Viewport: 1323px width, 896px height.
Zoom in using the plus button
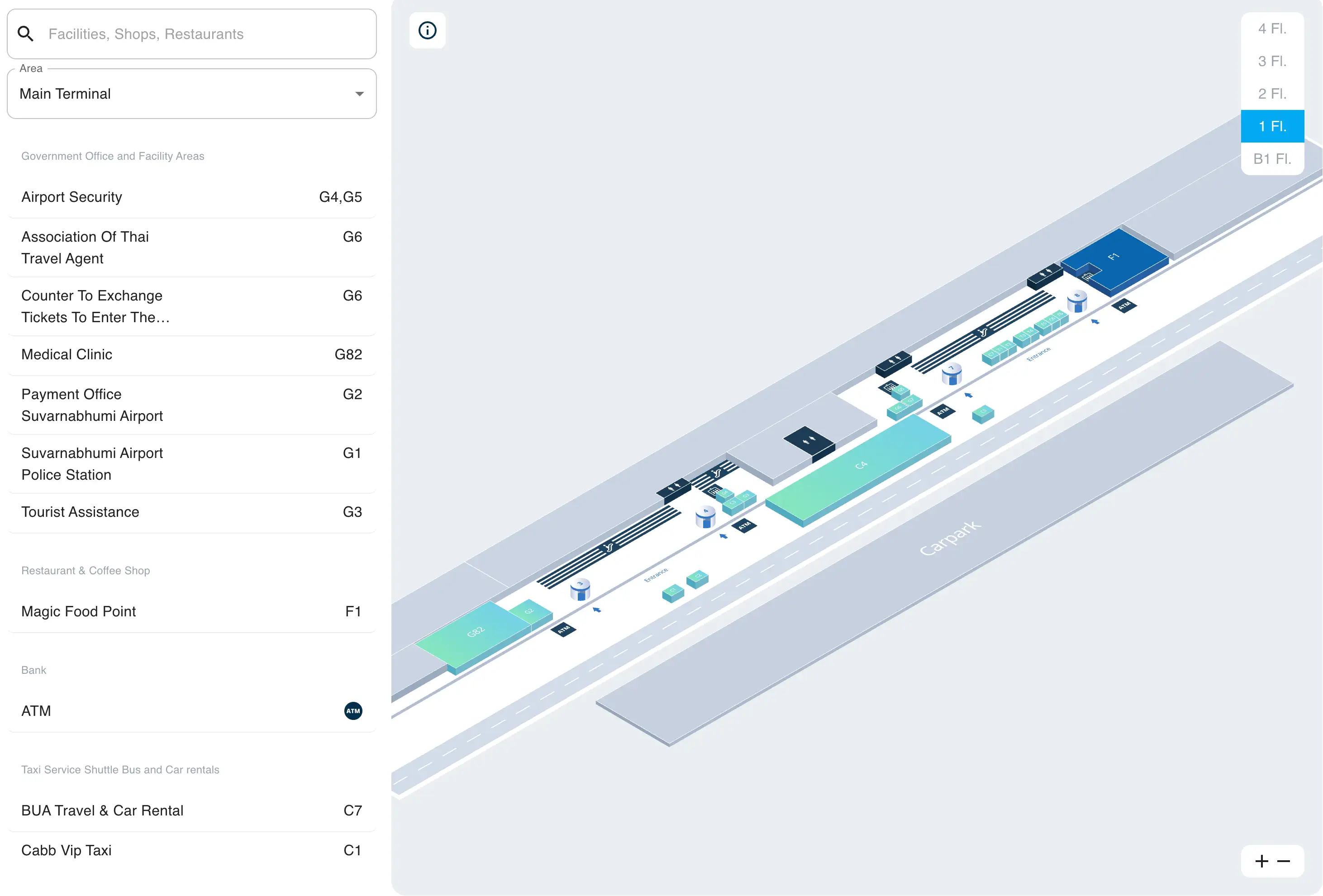tap(1261, 861)
